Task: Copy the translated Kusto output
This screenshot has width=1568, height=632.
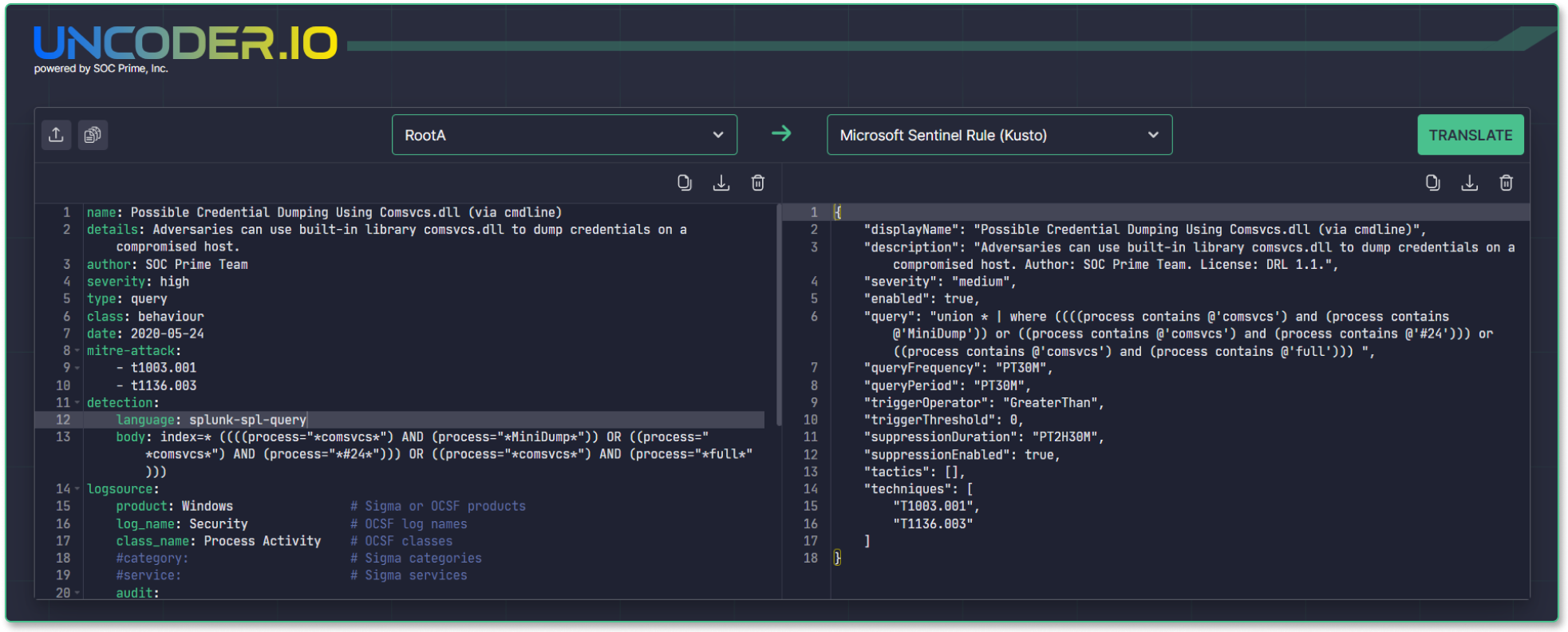Action: (1433, 183)
